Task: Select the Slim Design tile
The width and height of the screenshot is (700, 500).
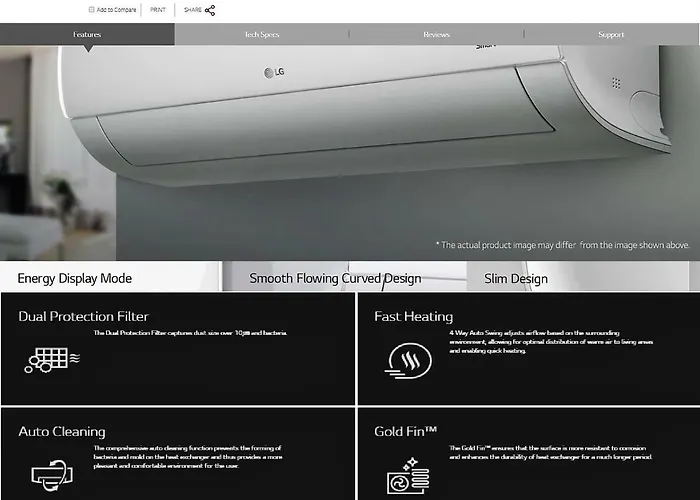Action: pyautogui.click(x=516, y=278)
